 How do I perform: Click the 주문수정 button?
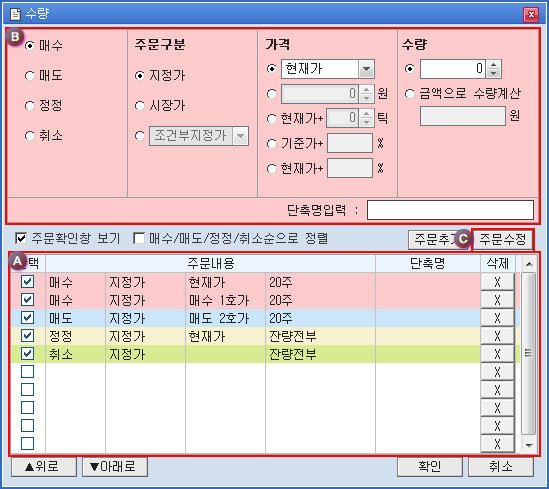(x=503, y=239)
